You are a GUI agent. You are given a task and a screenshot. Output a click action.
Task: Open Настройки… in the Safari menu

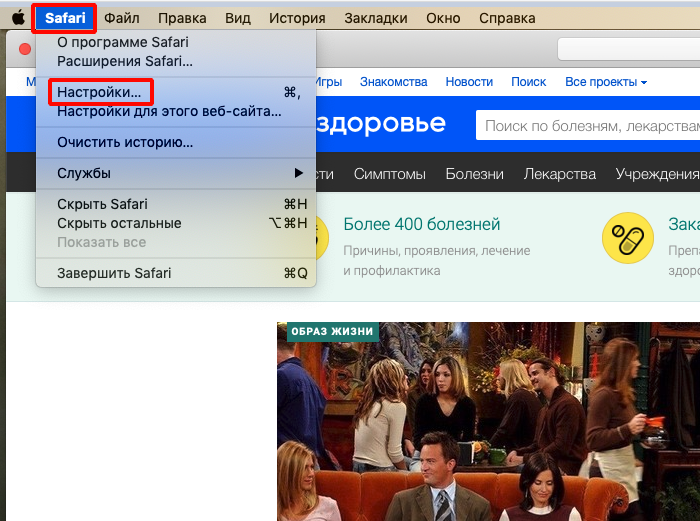click(x=176, y=92)
